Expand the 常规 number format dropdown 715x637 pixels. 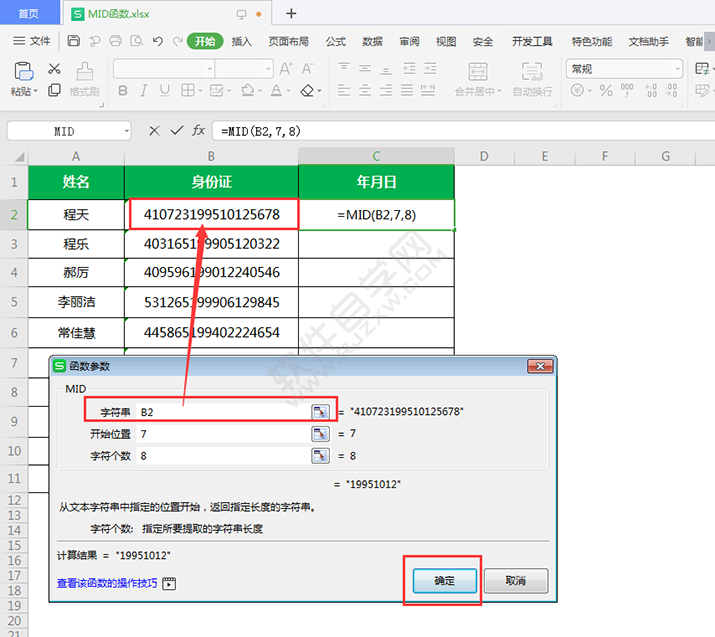(676, 69)
